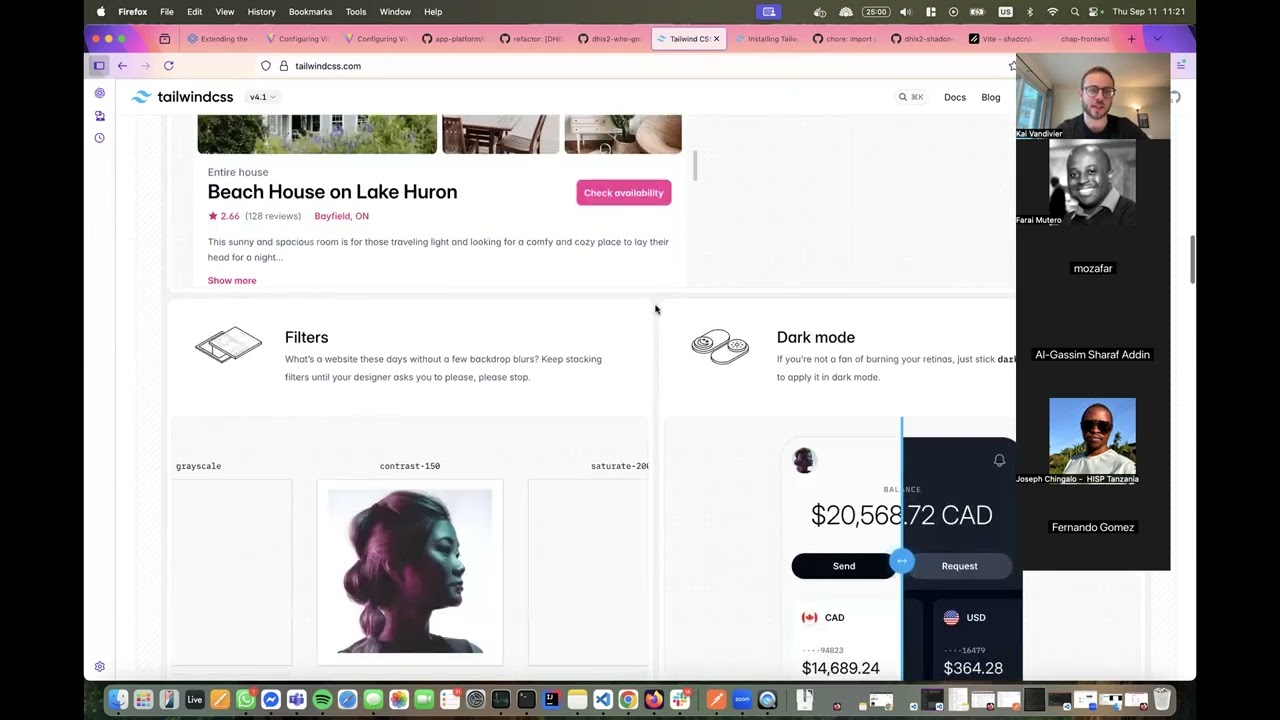The height and width of the screenshot is (720, 1280).
Task: Switch to the Installing Tailwind tab
Action: 766,39
